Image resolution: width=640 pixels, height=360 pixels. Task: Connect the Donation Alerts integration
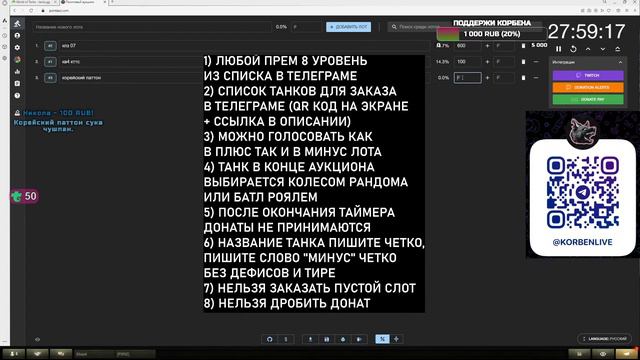tap(588, 87)
